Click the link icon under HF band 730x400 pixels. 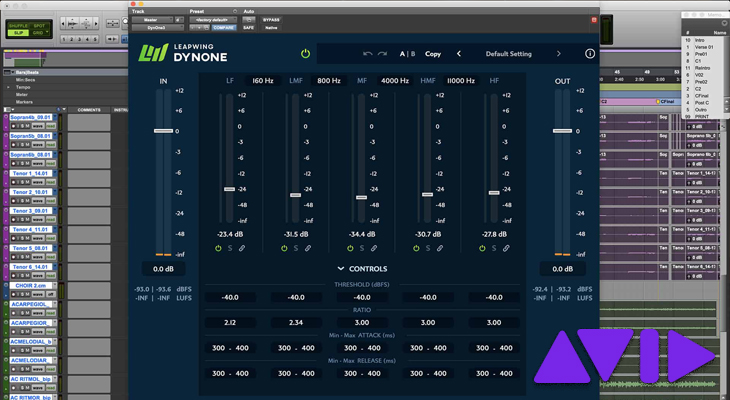[x=506, y=248]
